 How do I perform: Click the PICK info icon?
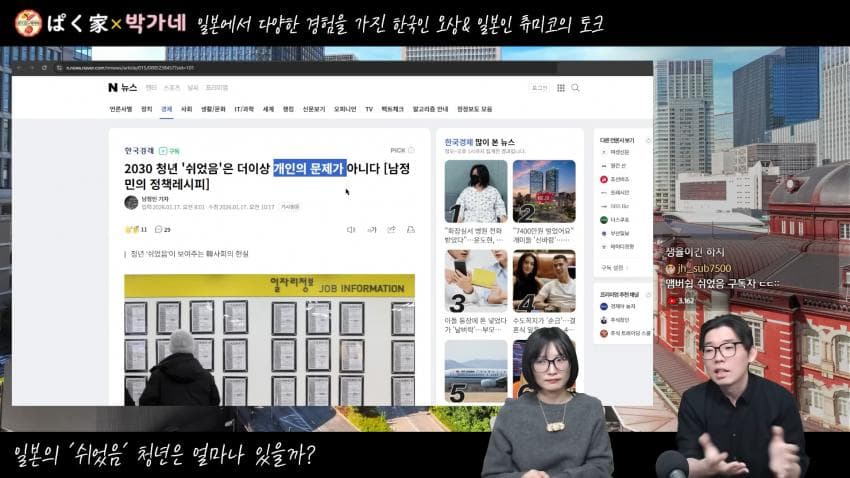click(412, 150)
